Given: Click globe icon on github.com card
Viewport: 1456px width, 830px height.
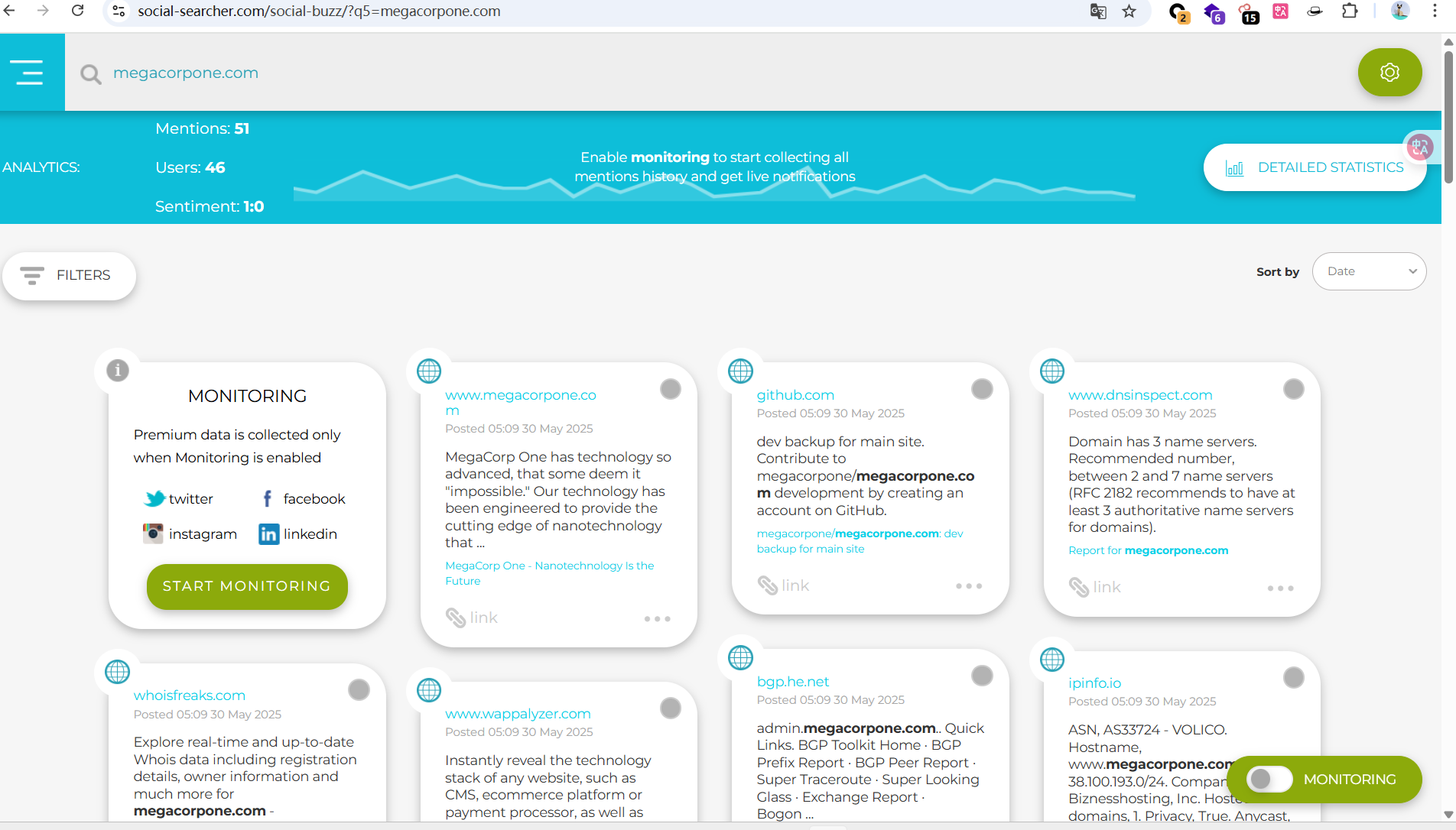Looking at the screenshot, I should tap(740, 371).
